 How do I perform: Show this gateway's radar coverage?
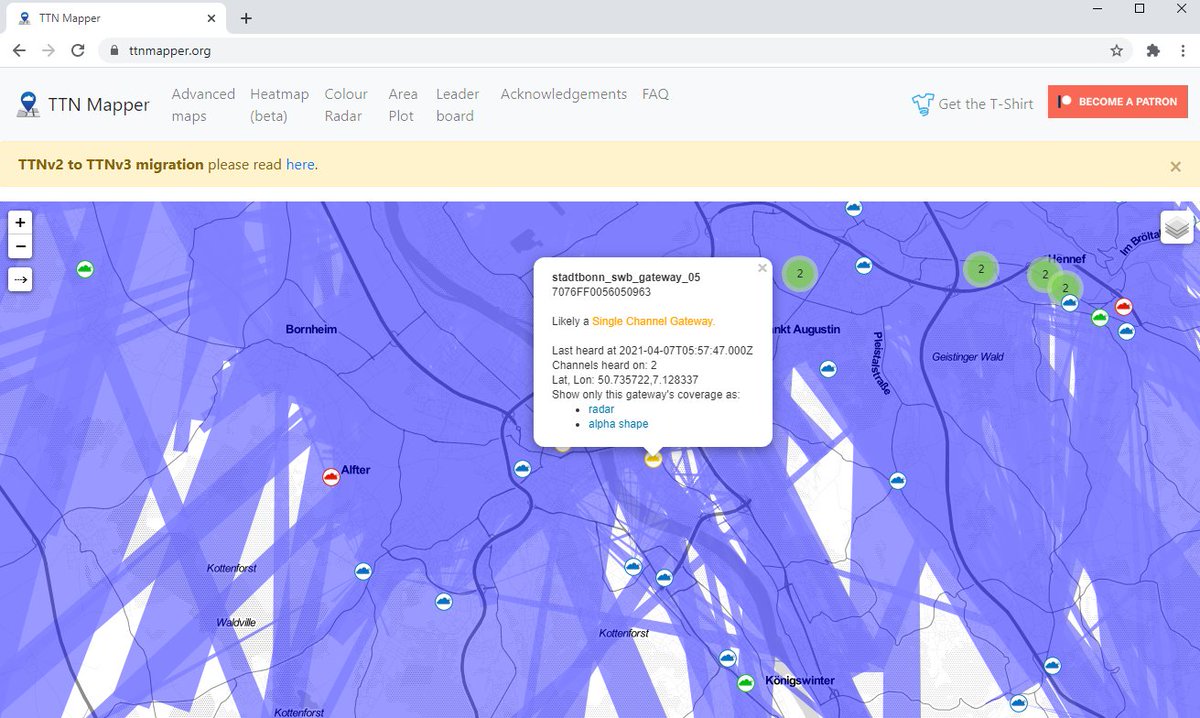(601, 409)
